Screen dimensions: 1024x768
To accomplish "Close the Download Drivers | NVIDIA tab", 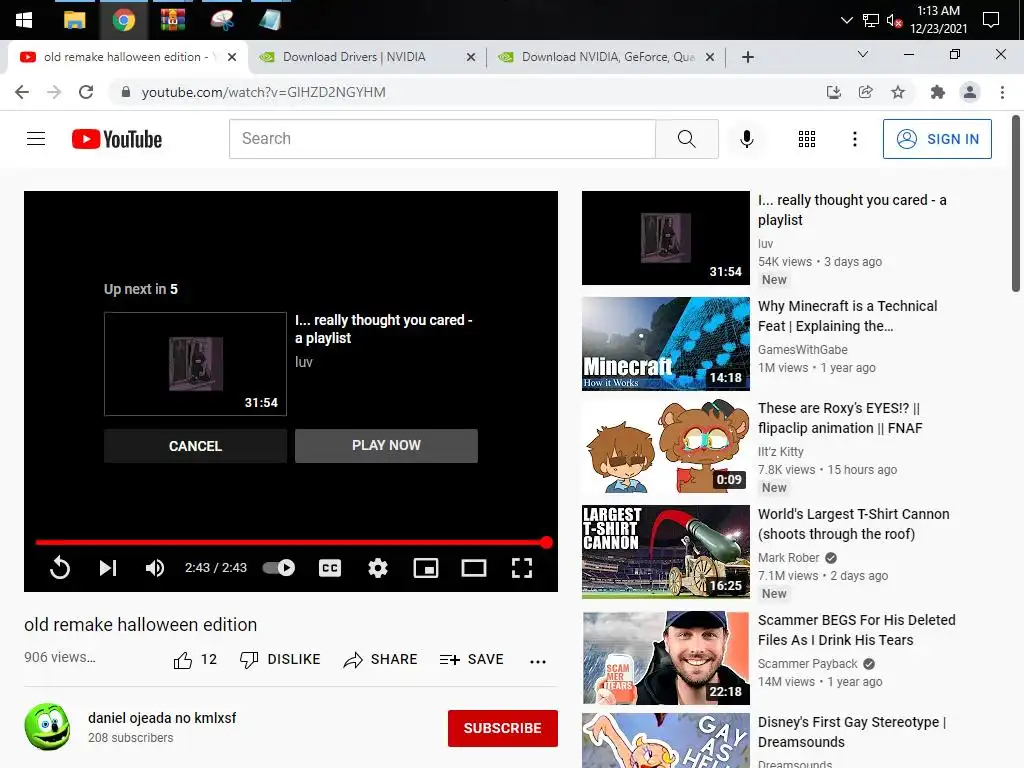I will click(471, 57).
